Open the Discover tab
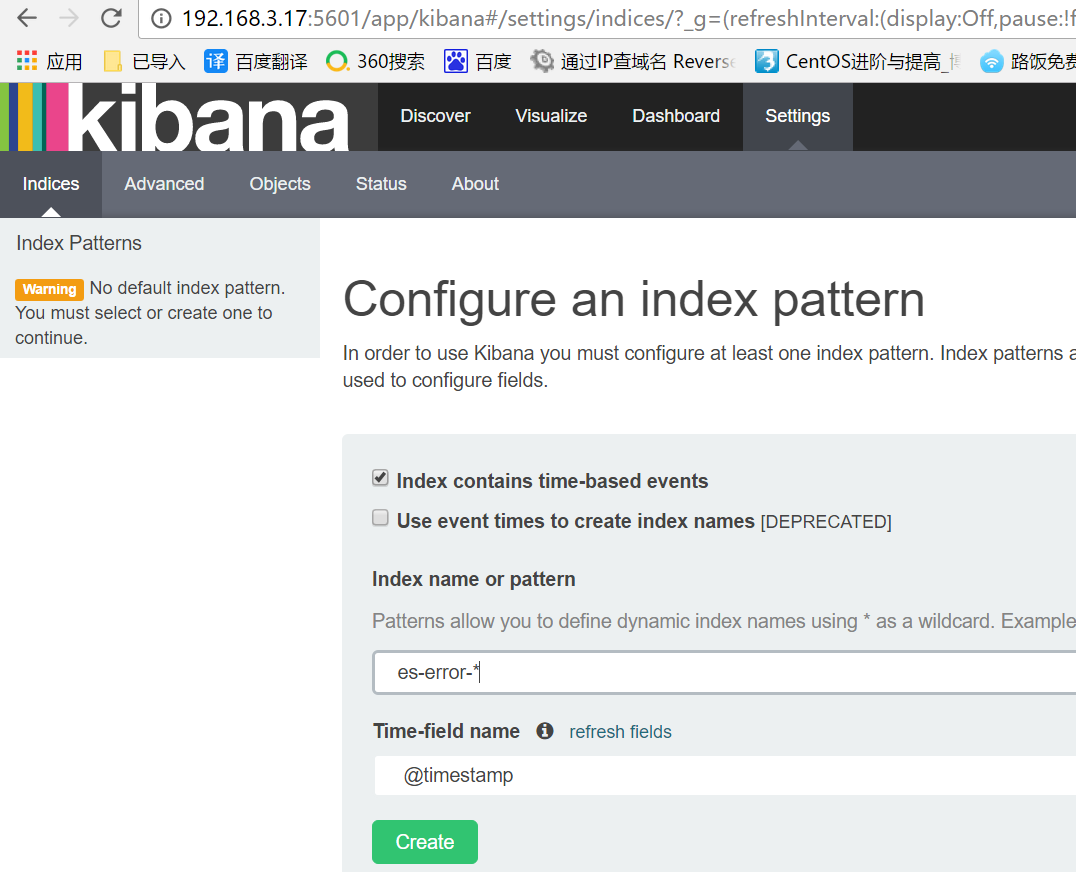Image resolution: width=1076 pixels, height=872 pixels. 435,116
